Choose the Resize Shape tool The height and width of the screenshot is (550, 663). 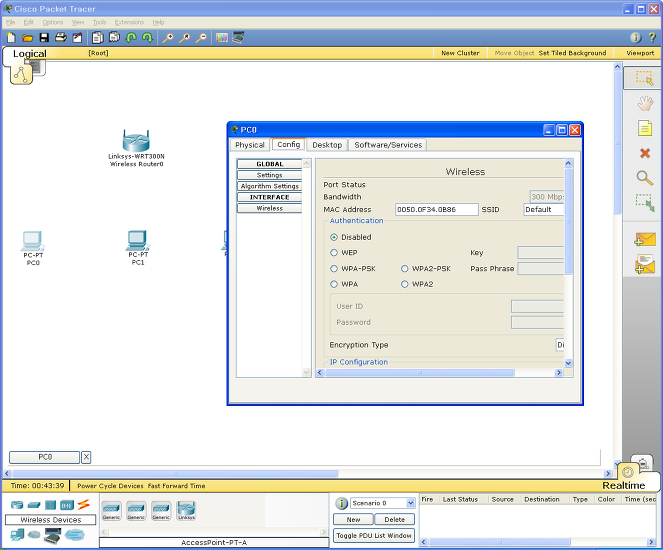pos(645,202)
